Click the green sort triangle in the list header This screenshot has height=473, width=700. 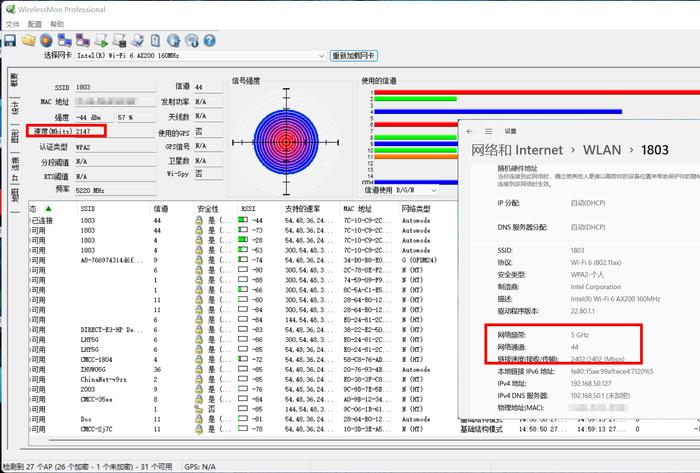(48, 208)
